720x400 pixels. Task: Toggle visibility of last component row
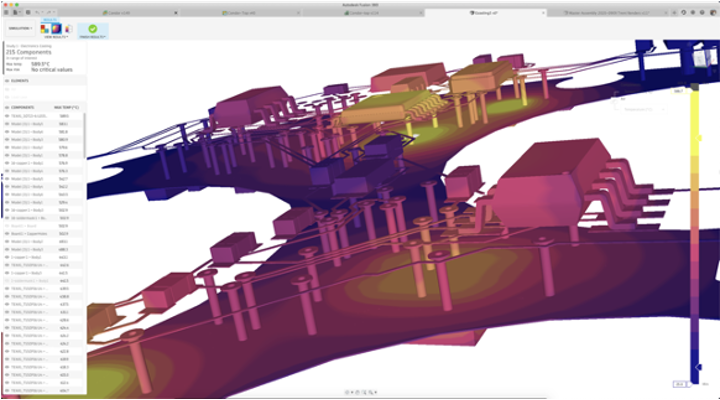pyautogui.click(x=6, y=390)
